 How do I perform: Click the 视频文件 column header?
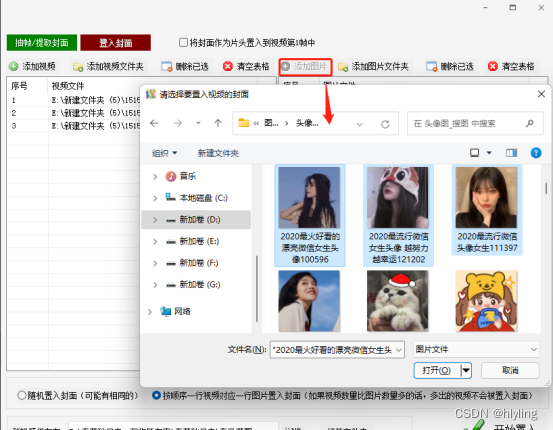[x=68, y=86]
